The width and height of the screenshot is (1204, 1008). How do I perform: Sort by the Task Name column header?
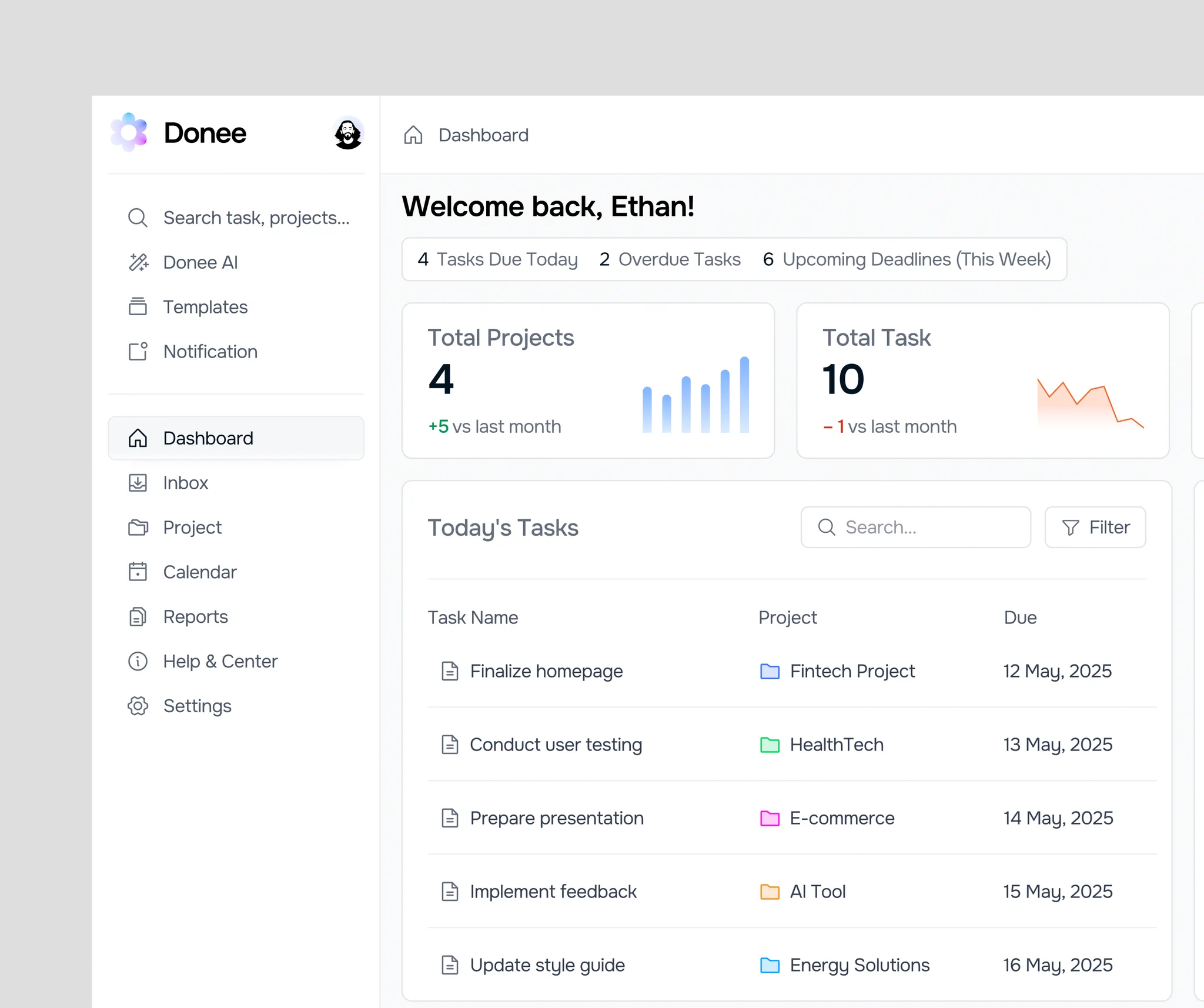(x=473, y=618)
